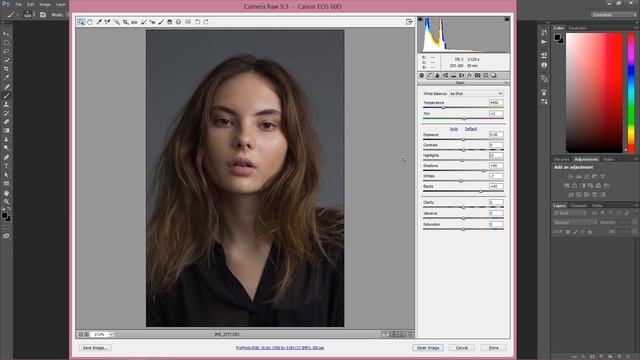Open the Essentials workspace dropdown in Photoshop
Screen dimensions: 640x360
[x=613, y=15]
